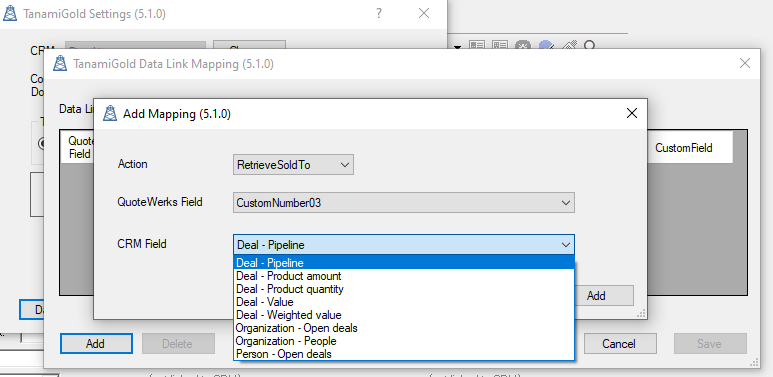
Task: Select 'Deal - Pipeline' from the CRM Field list
Action: point(404,263)
